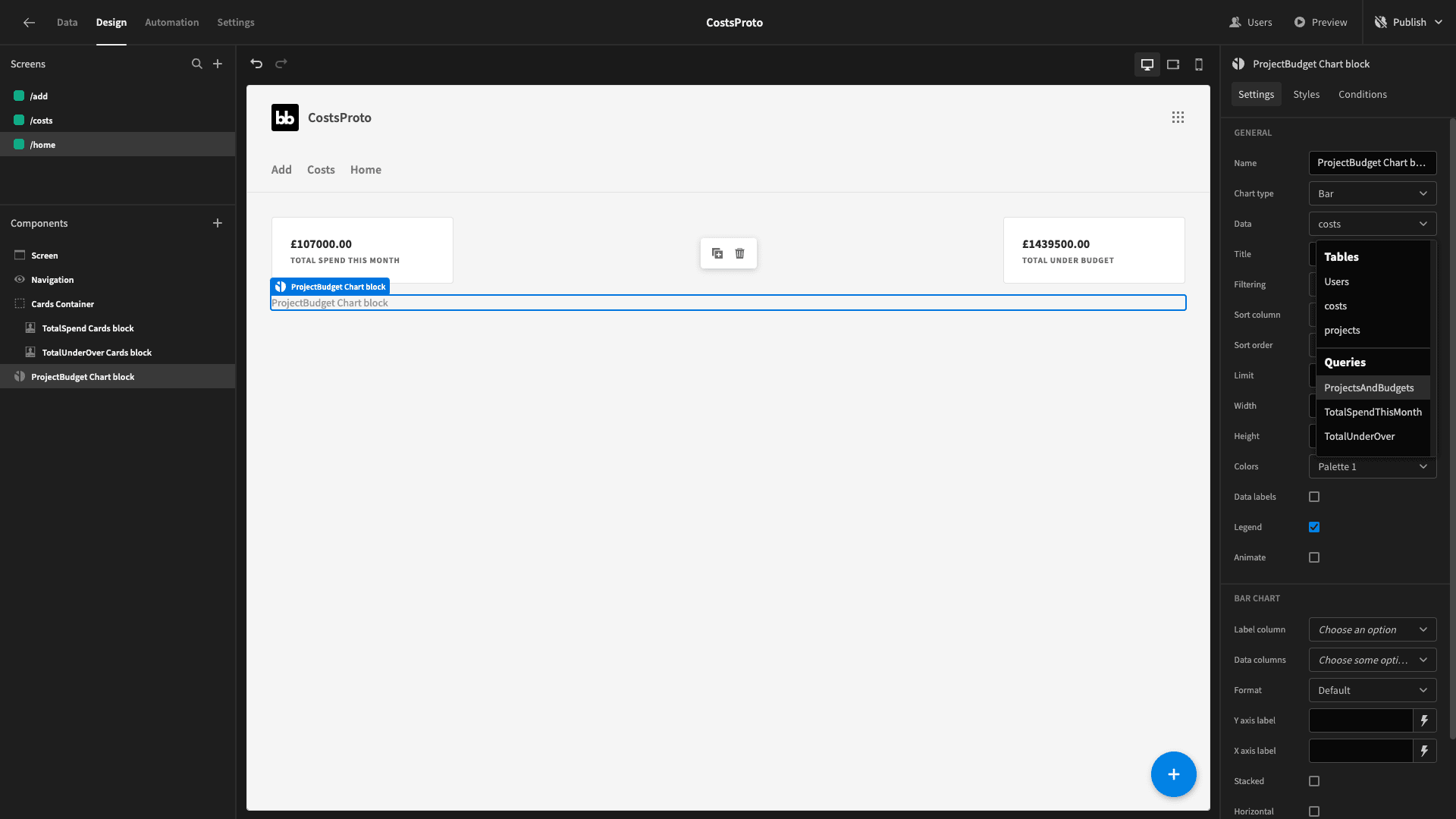The width and height of the screenshot is (1456, 819).
Task: Enable the Horizontal checkbox
Action: point(1314,811)
